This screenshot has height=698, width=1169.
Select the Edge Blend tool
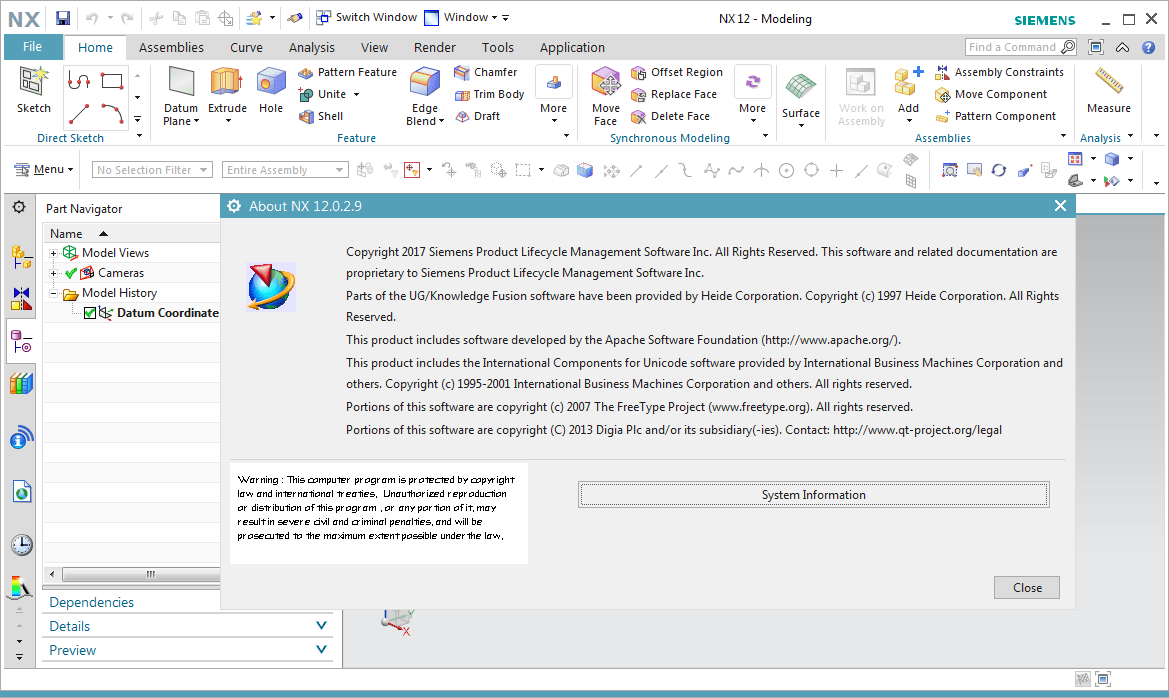pos(425,96)
